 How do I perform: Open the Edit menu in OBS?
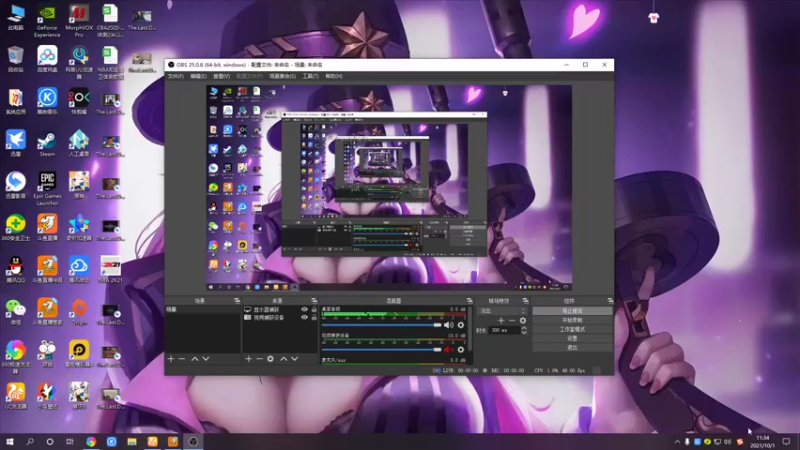pos(198,76)
